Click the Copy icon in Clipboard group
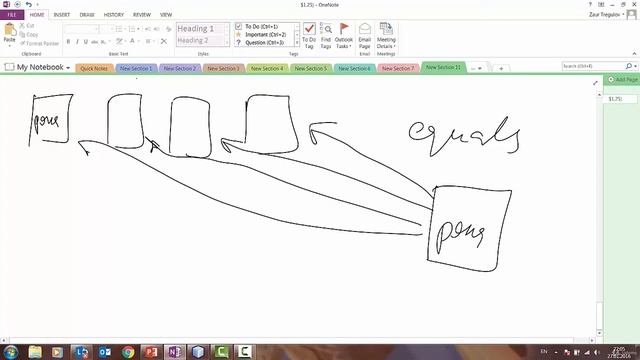The width and height of the screenshot is (640, 360). (x=22, y=34)
